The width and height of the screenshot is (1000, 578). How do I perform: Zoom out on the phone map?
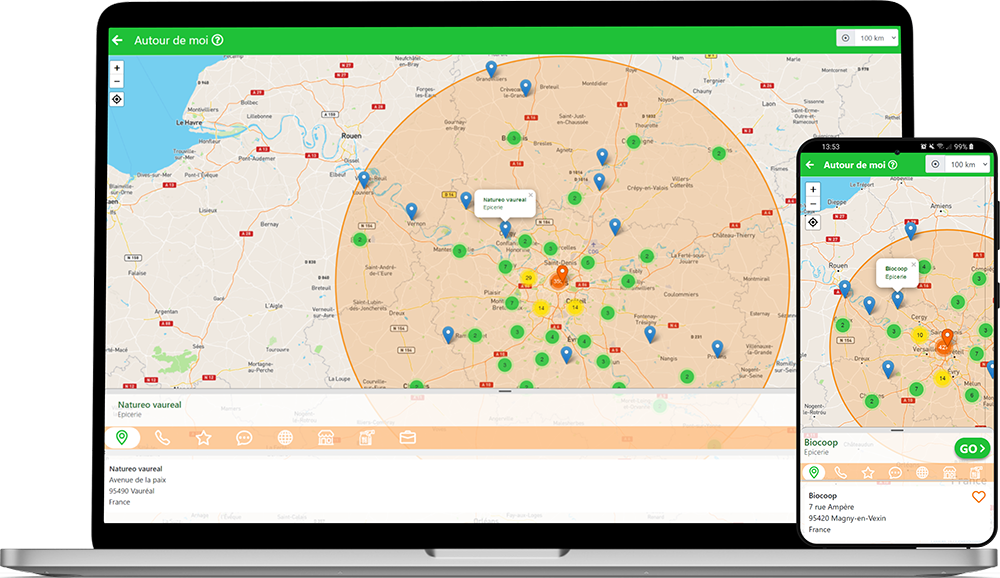[x=812, y=204]
